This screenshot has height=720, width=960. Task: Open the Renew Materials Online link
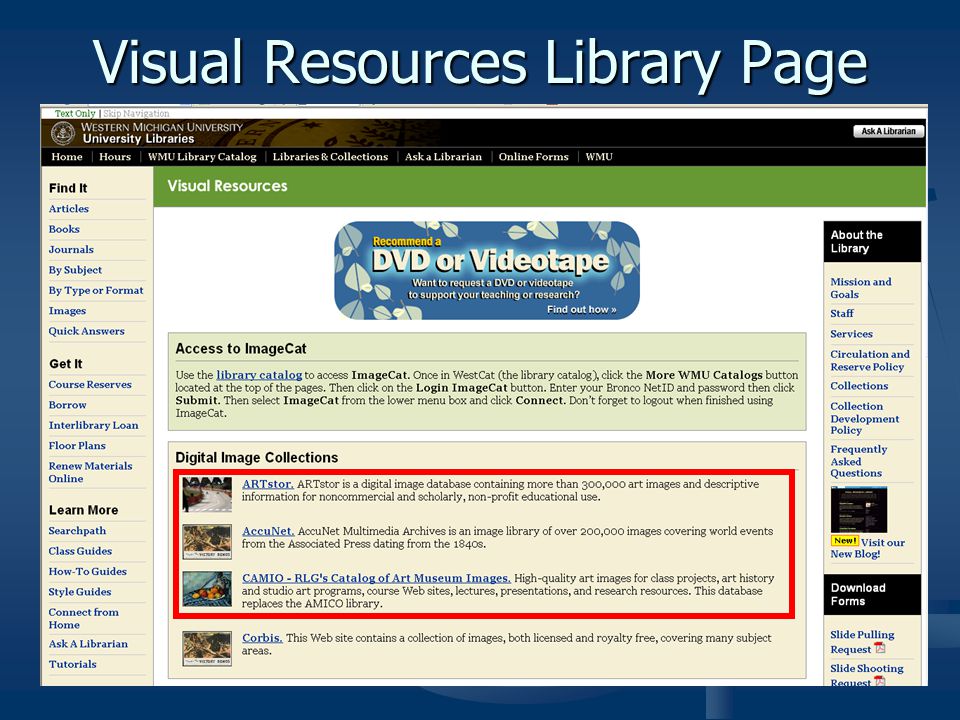coord(91,472)
